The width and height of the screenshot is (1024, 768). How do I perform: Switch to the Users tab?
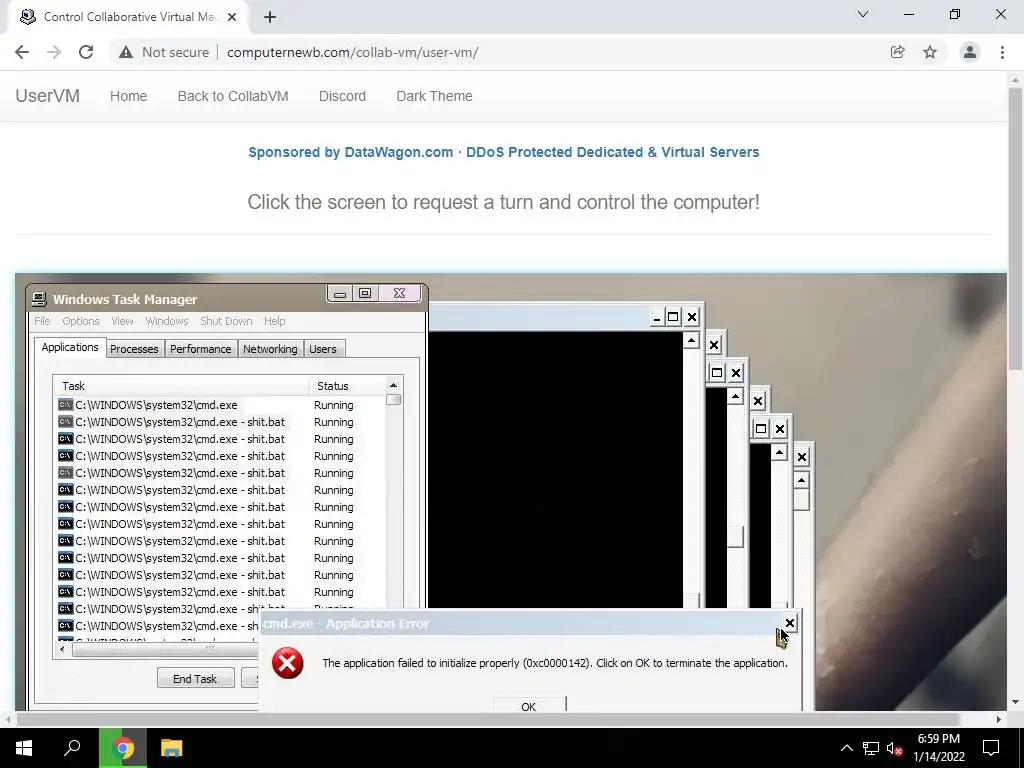pyautogui.click(x=323, y=349)
